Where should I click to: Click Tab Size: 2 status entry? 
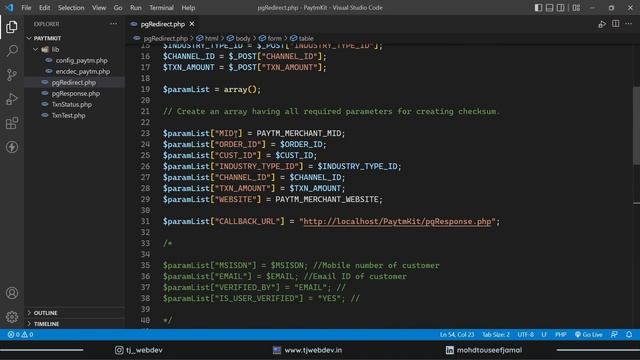tap(496, 335)
